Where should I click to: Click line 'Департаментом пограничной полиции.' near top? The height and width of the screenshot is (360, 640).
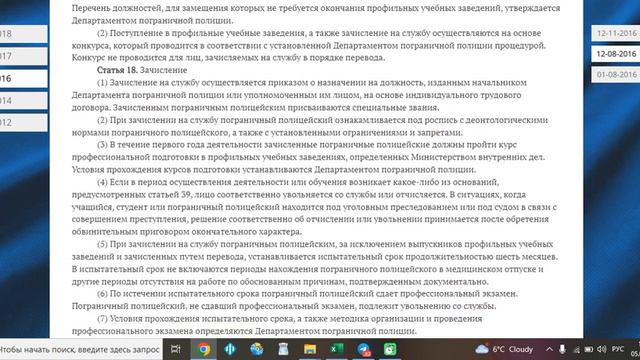(x=153, y=21)
